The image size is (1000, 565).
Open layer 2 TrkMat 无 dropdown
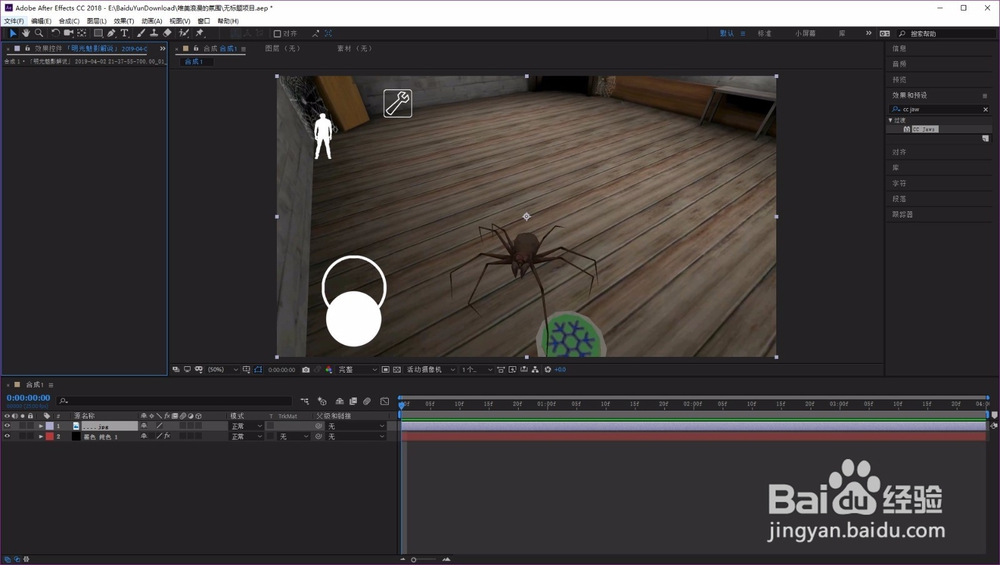point(293,437)
